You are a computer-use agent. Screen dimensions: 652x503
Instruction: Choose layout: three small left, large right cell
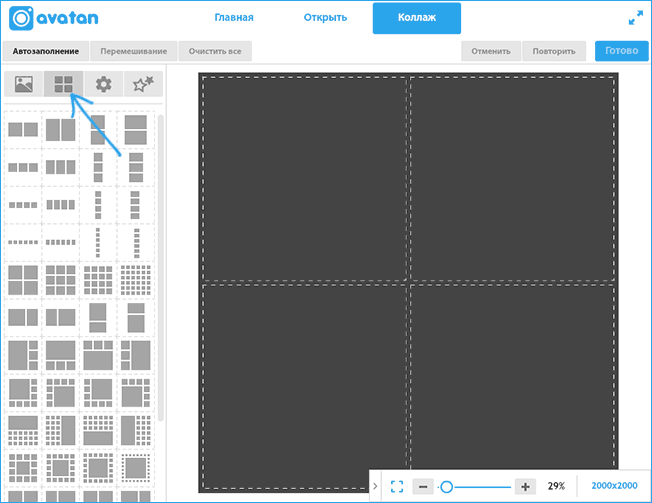point(136,355)
